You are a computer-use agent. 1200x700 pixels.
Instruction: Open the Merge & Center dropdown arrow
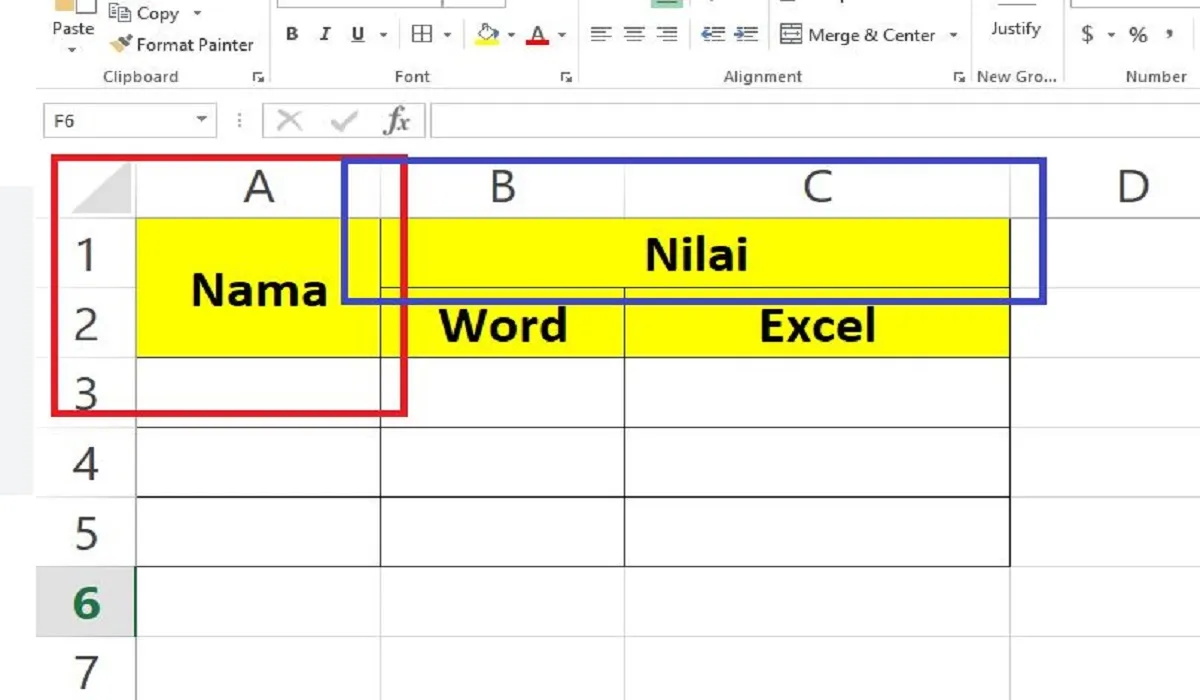coord(955,34)
